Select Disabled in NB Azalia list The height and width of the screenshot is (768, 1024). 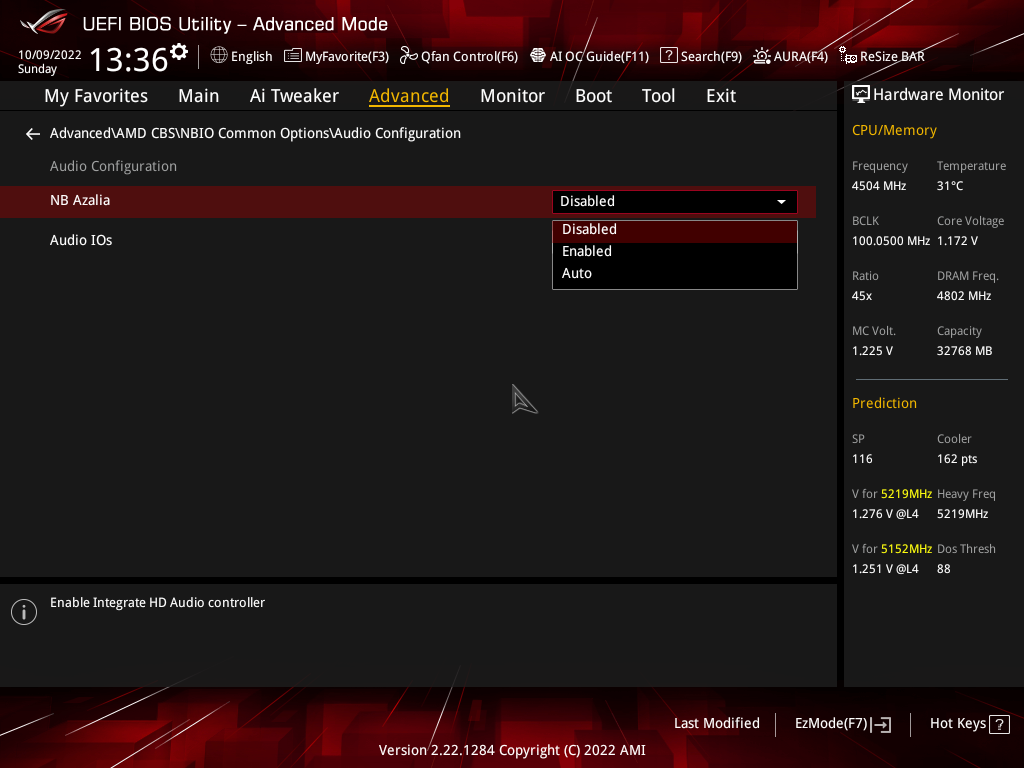pyautogui.click(x=589, y=230)
